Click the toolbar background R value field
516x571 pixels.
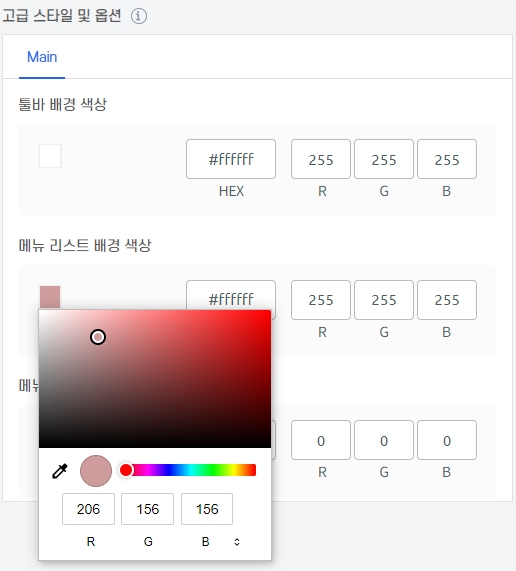[321, 159]
